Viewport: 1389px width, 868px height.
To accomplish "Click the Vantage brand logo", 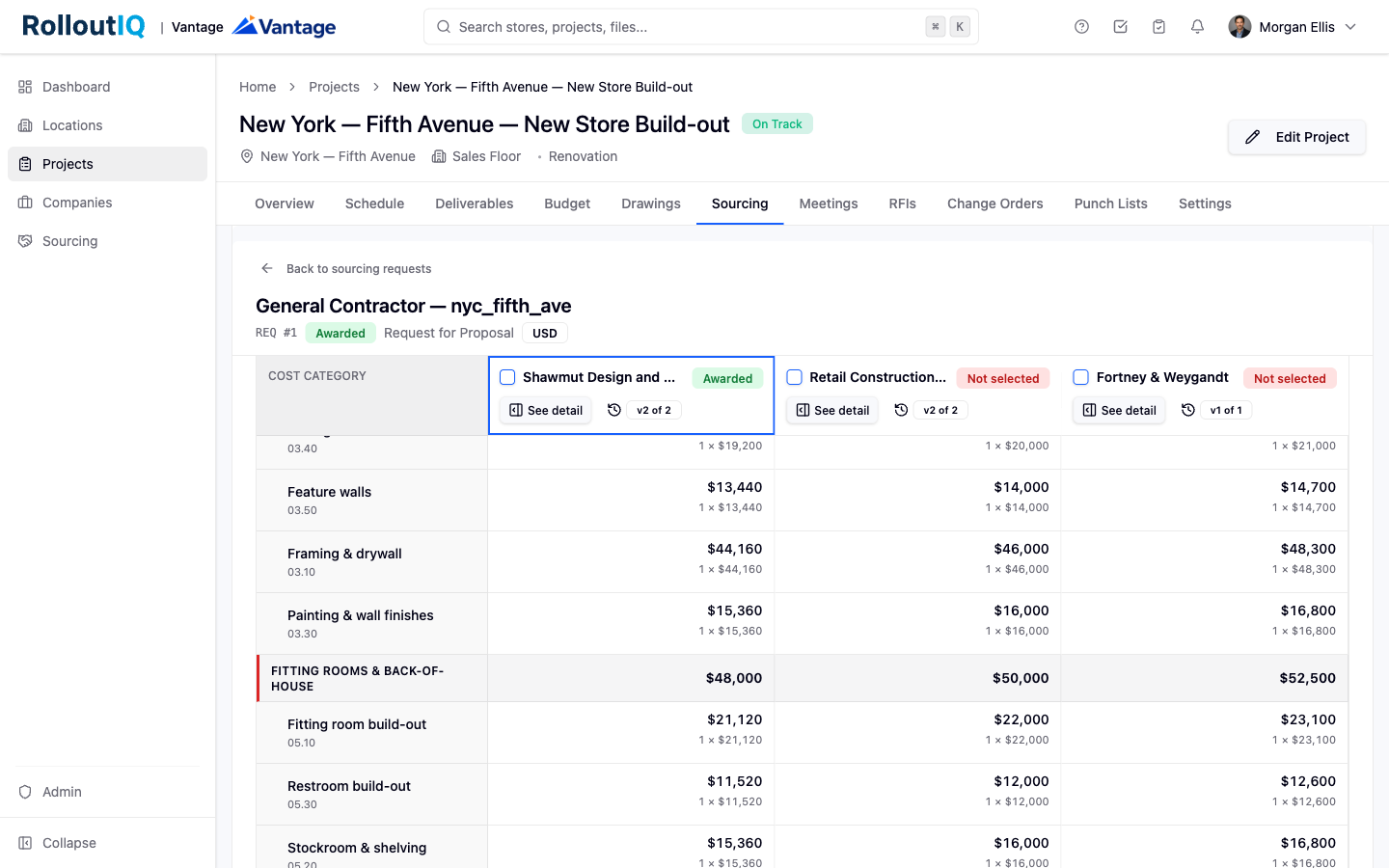I will [x=285, y=26].
